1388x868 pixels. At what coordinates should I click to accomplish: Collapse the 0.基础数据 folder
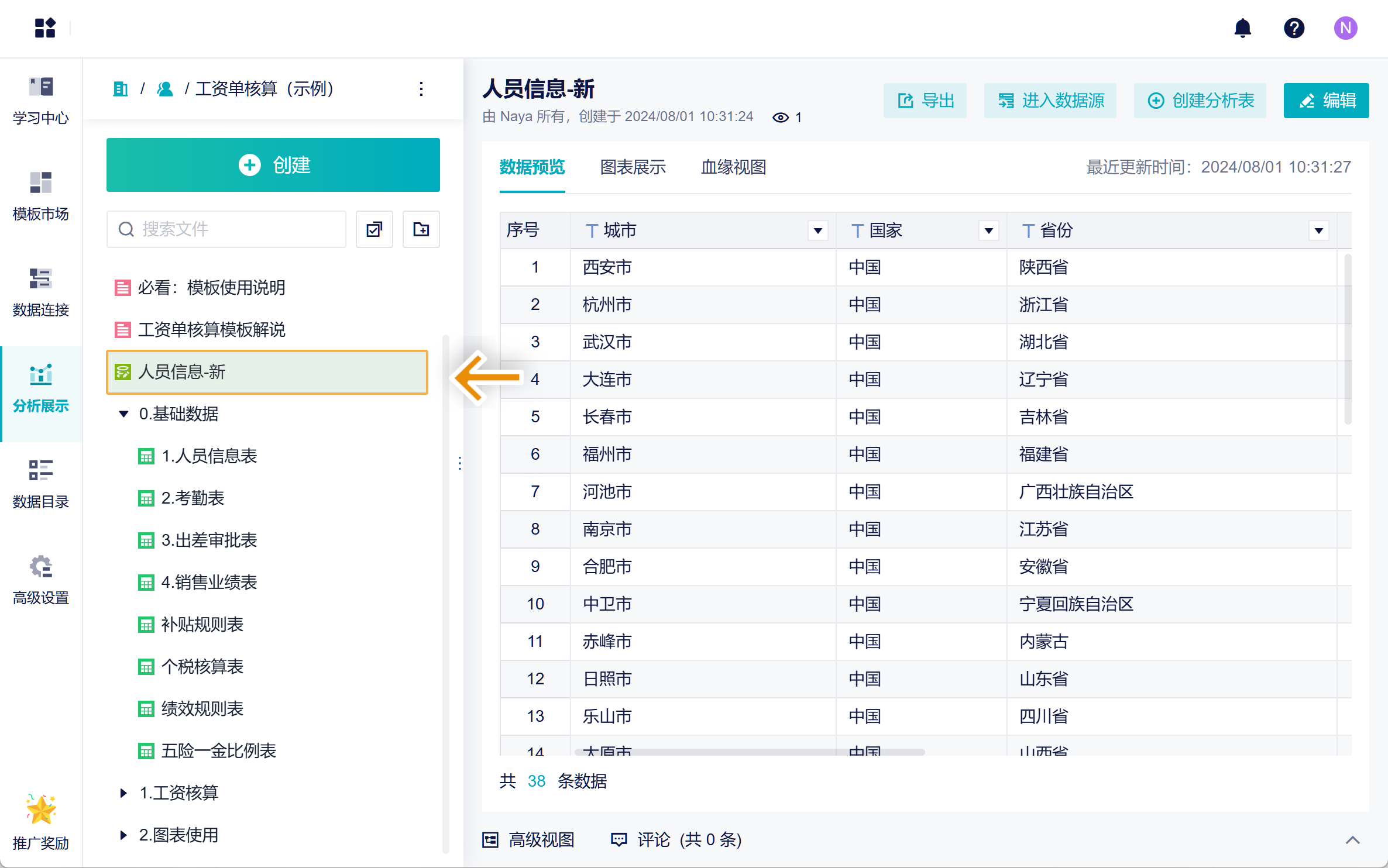(123, 414)
